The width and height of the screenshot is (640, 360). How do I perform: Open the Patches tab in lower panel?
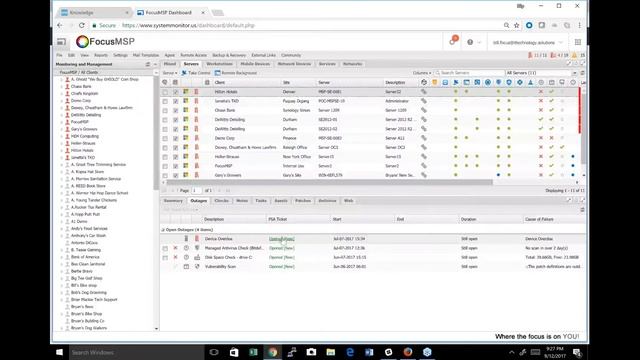click(303, 201)
